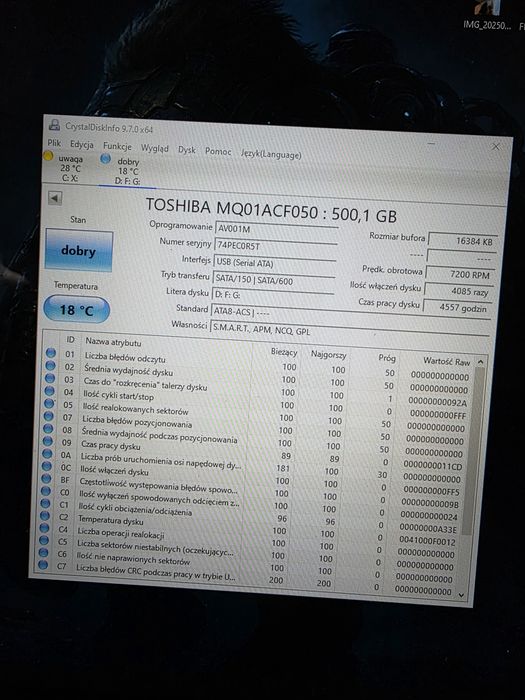Click the Numer seryjny field
The width and height of the screenshot is (525, 700).
click(275, 246)
